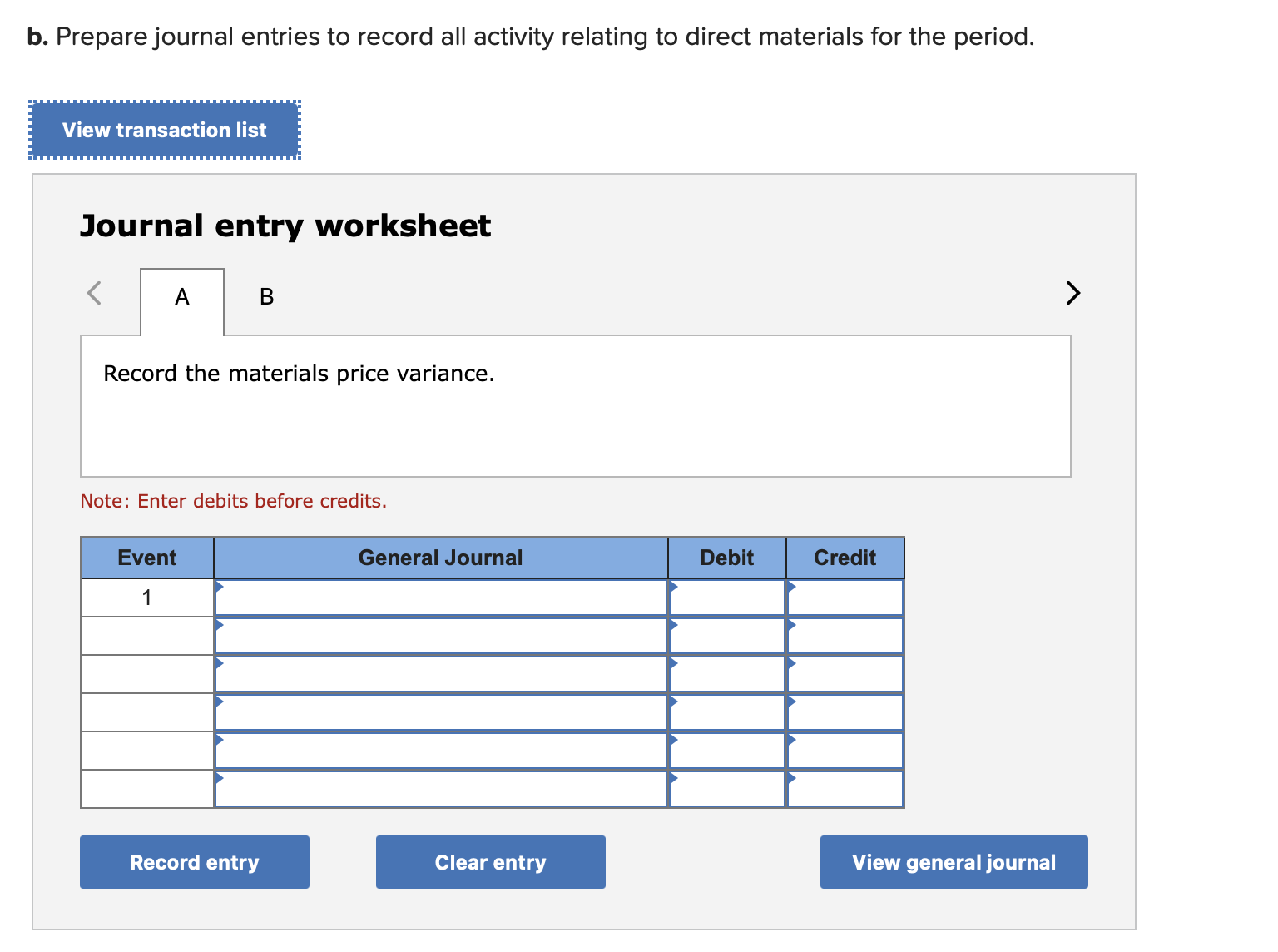
Task: Select tab A
Action: pos(181,296)
